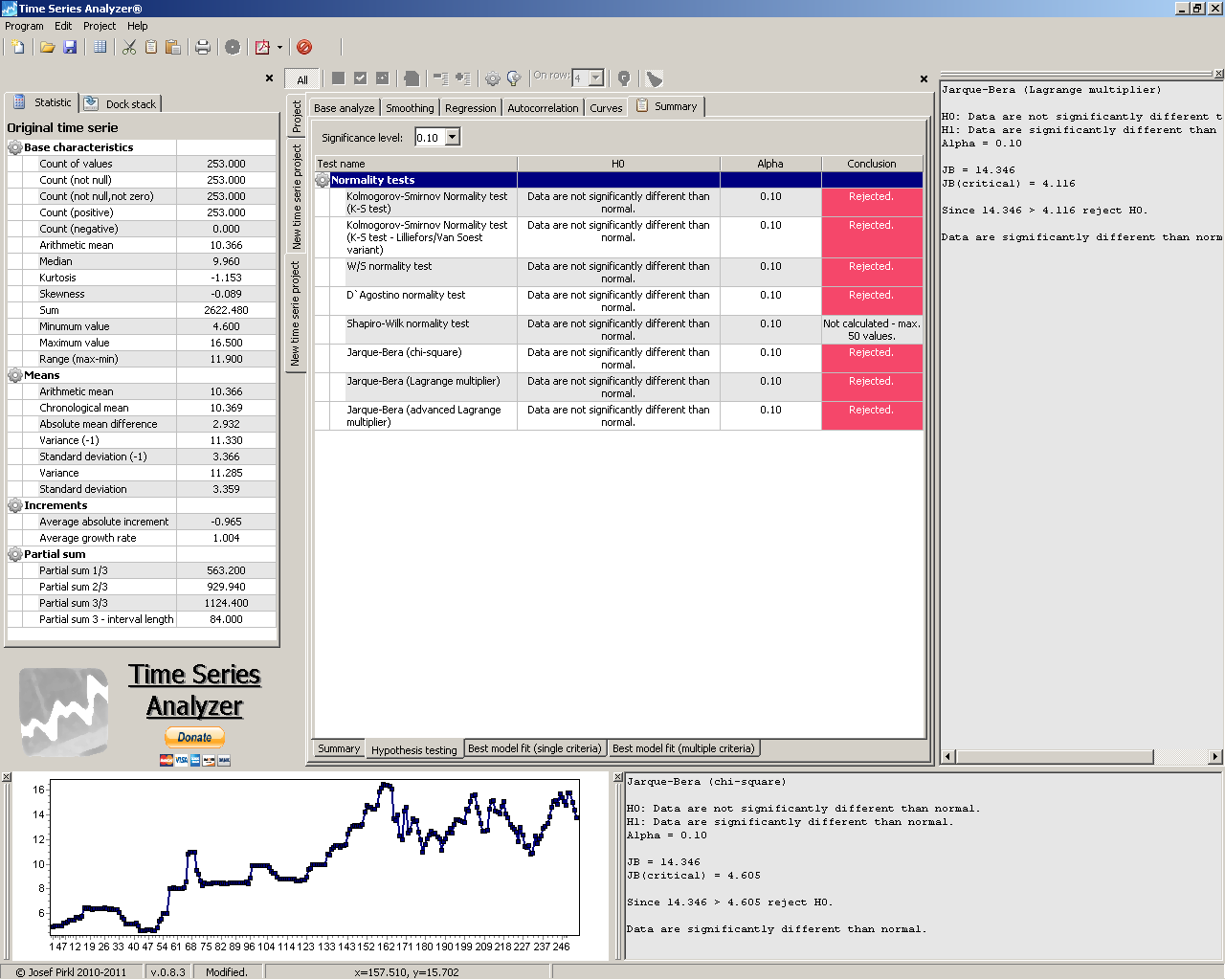Image resolution: width=1225 pixels, height=980 pixels.
Task: Click the red stop icon
Action: [304, 47]
